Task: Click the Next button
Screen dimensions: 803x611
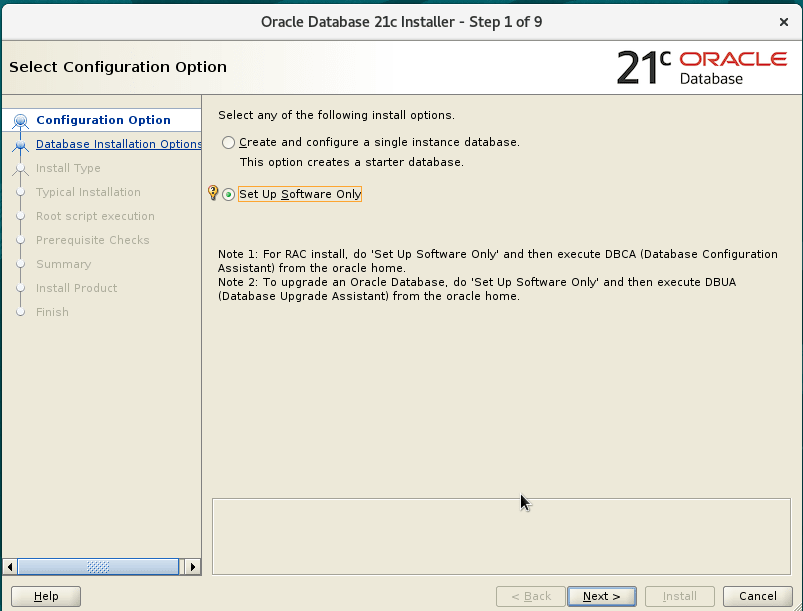Action: (x=602, y=596)
